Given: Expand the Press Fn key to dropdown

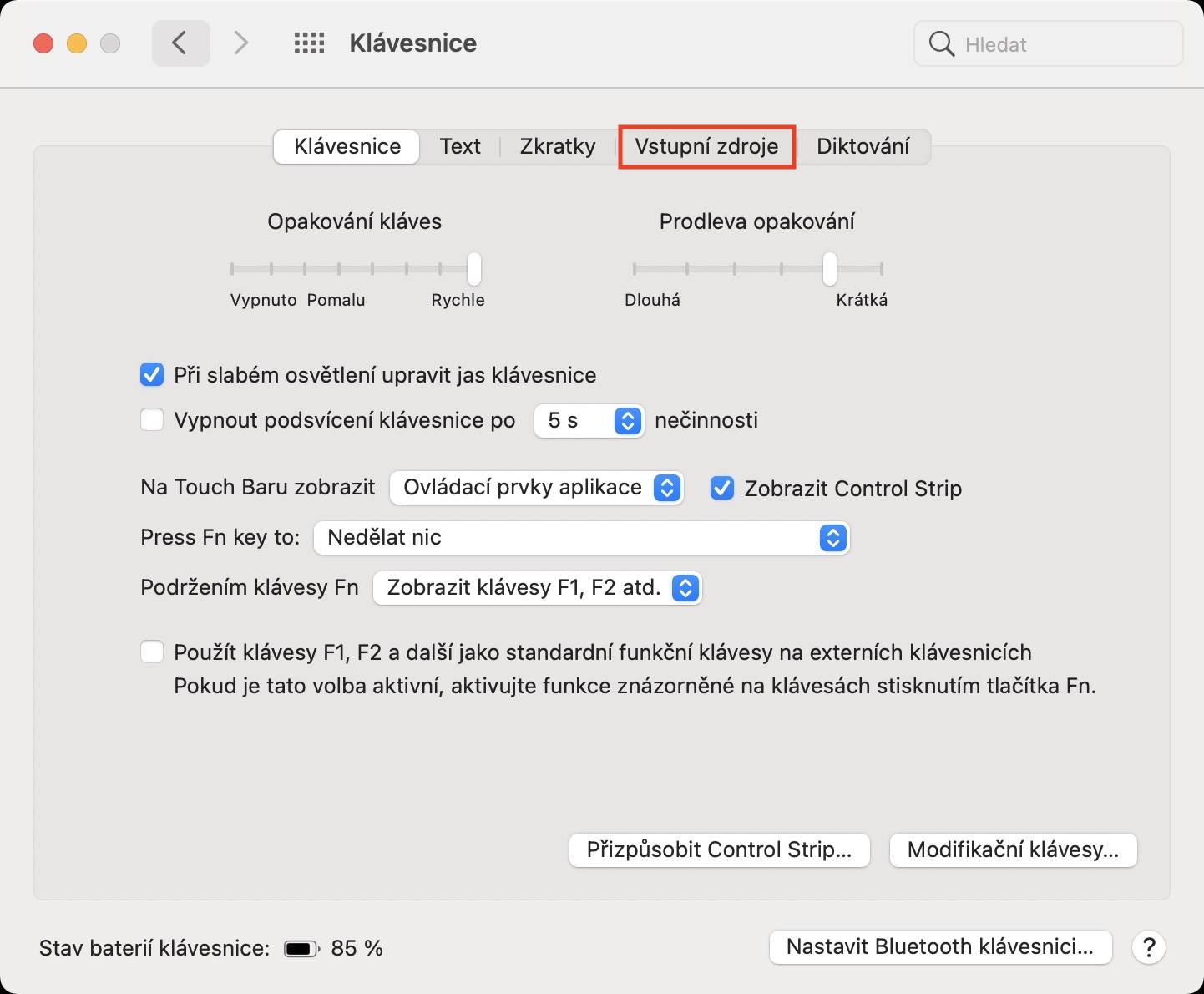Looking at the screenshot, I should pos(581,538).
